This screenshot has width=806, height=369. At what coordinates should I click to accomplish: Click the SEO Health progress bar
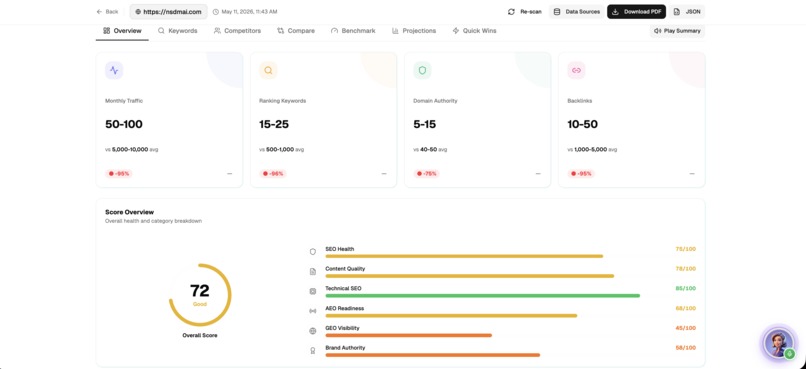(464, 256)
